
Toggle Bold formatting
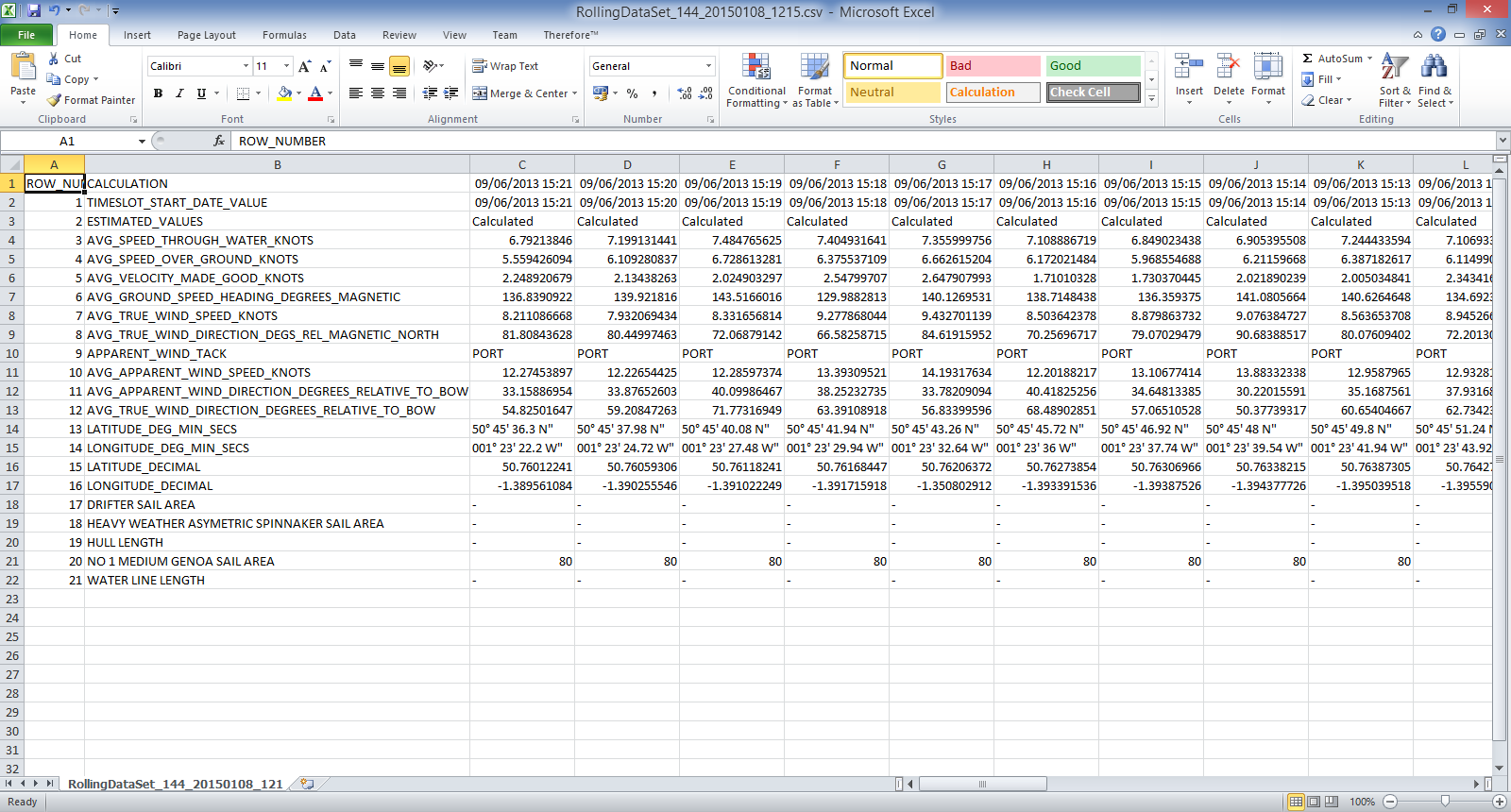tap(158, 93)
